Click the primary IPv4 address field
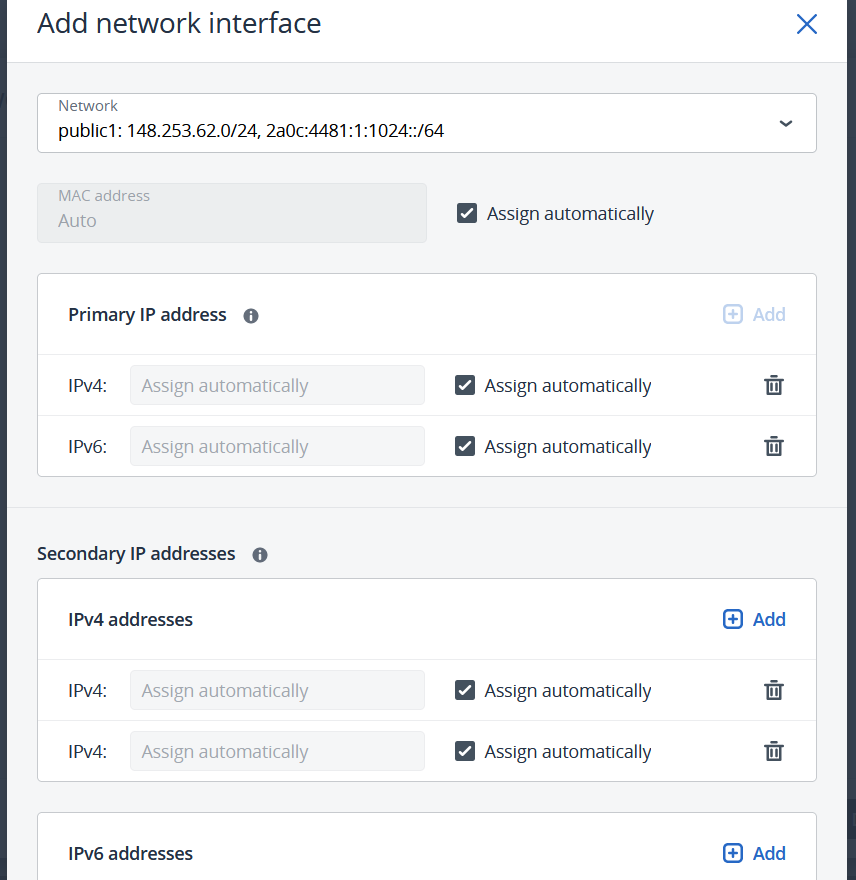Viewport: 856px width, 880px height. [277, 386]
